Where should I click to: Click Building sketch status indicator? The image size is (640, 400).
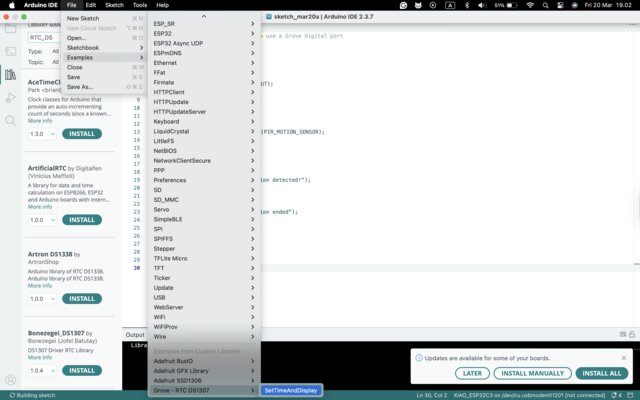[x=32, y=395]
